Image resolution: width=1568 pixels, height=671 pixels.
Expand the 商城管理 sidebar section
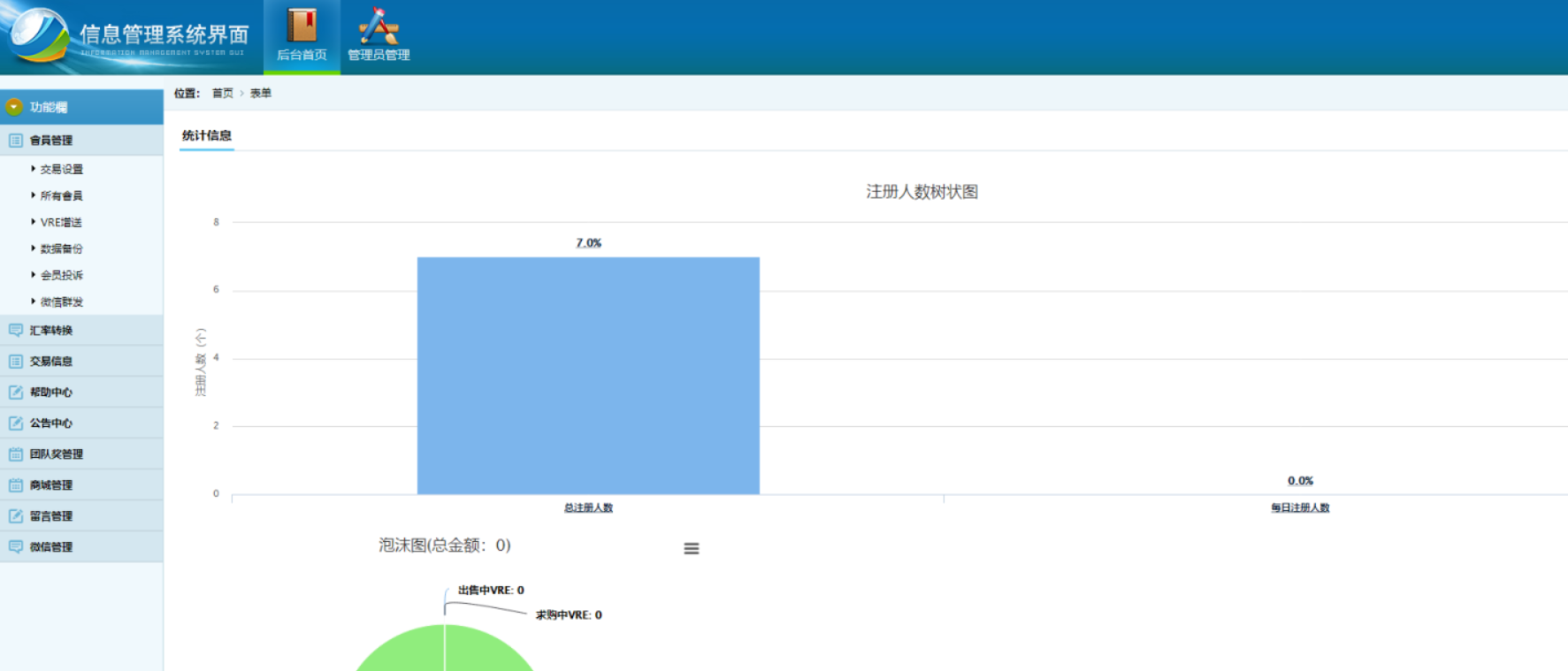point(51,484)
